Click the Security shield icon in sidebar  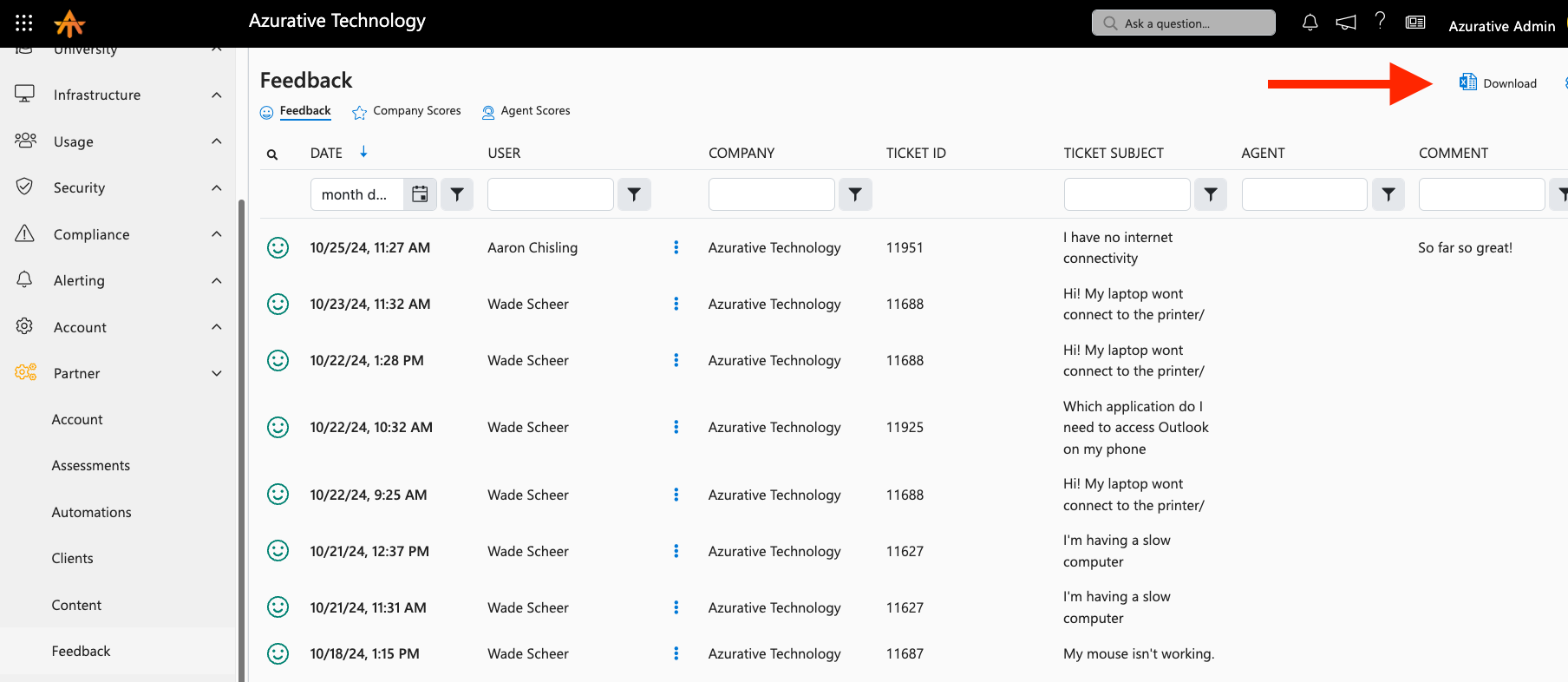(x=25, y=187)
